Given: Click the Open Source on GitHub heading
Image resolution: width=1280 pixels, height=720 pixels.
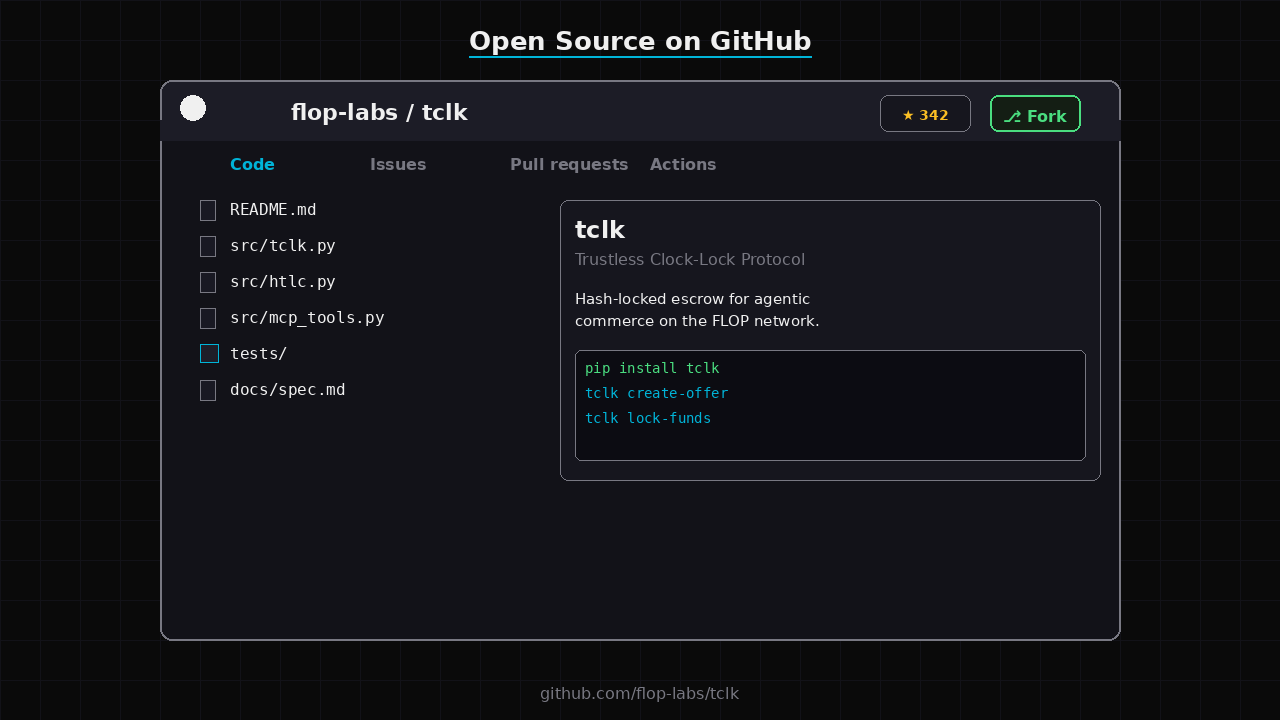Looking at the screenshot, I should point(640,41).
